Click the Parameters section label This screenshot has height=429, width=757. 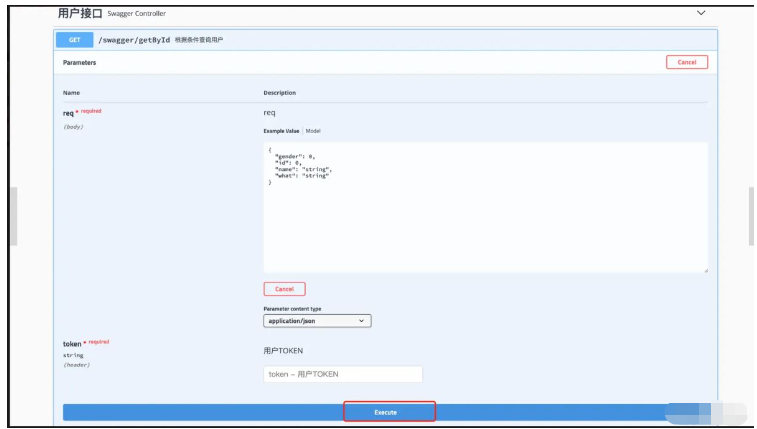click(79, 62)
